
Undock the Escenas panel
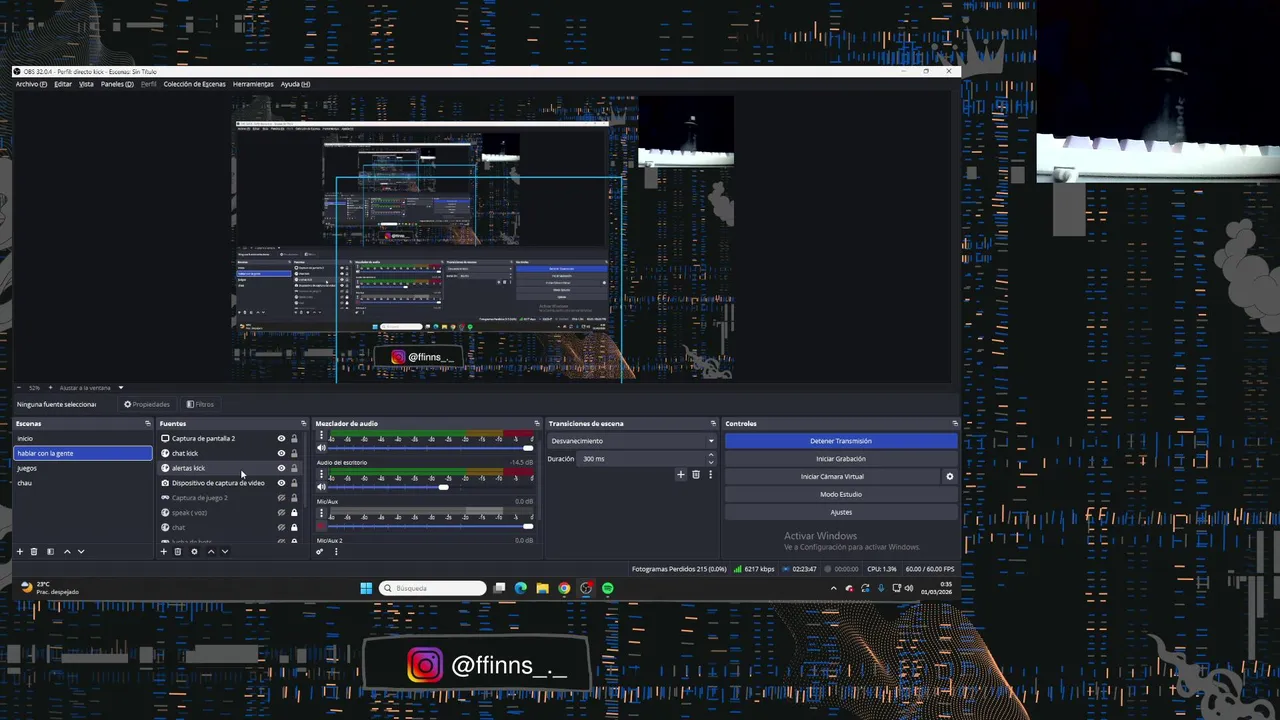[x=147, y=423]
